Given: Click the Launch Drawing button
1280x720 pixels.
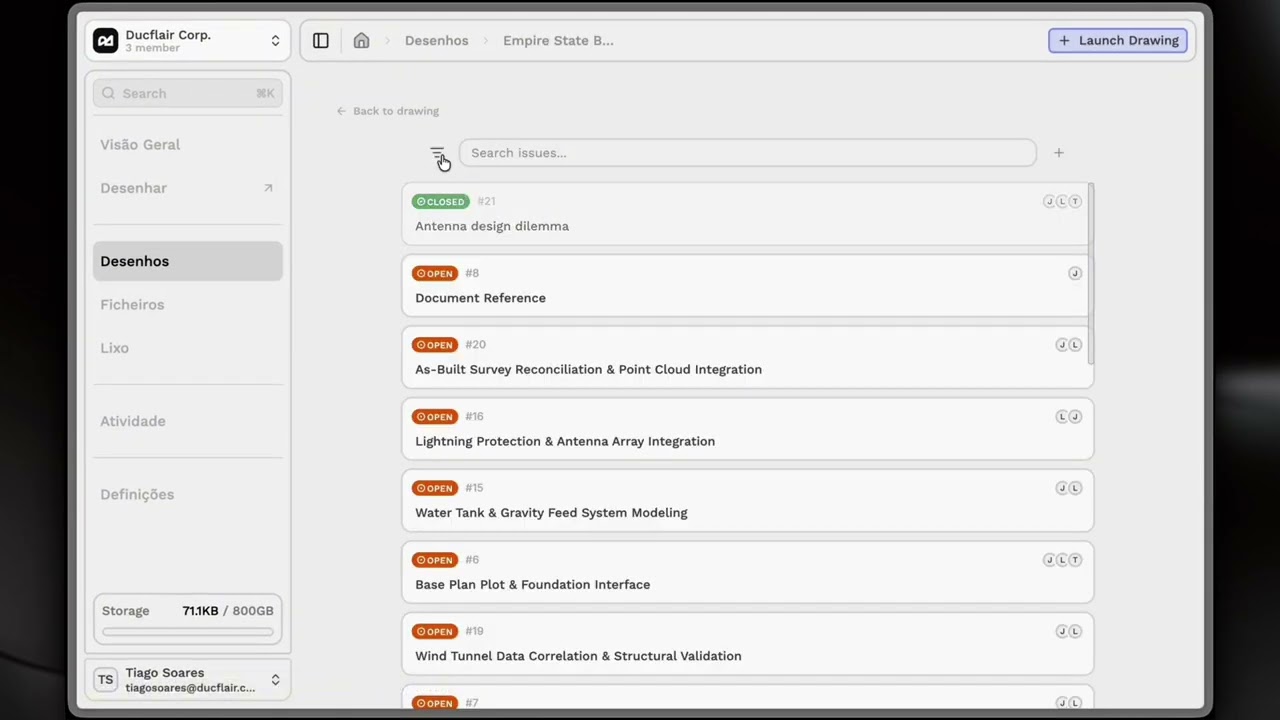Looking at the screenshot, I should click(1118, 41).
